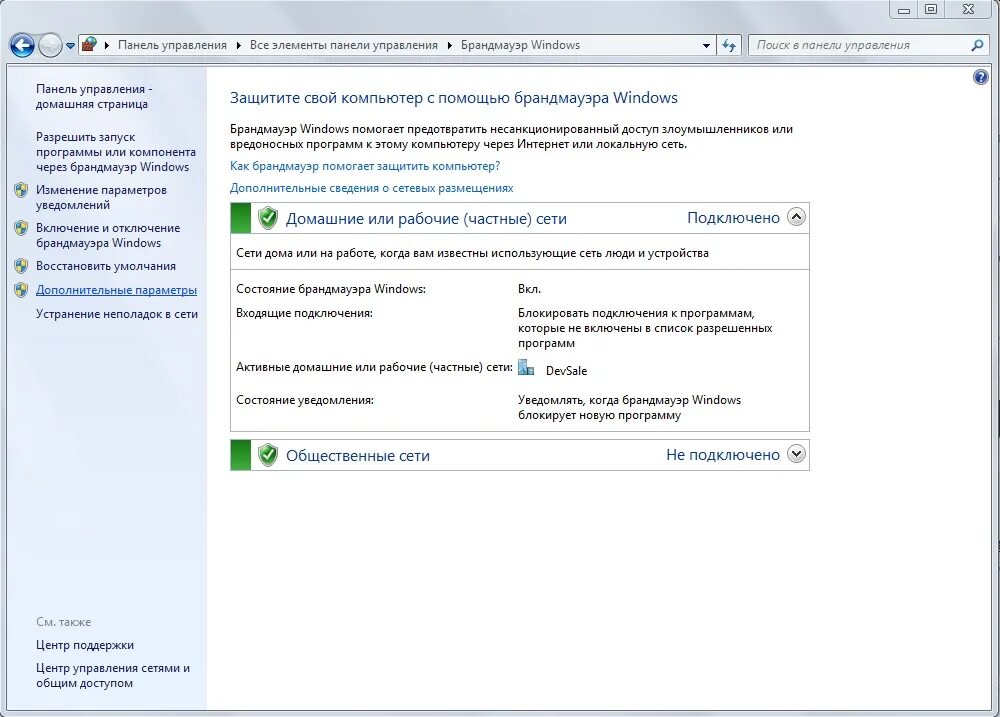Click 'Входящие подключения:' label
The height and width of the screenshot is (717, 1000).
(x=304, y=313)
